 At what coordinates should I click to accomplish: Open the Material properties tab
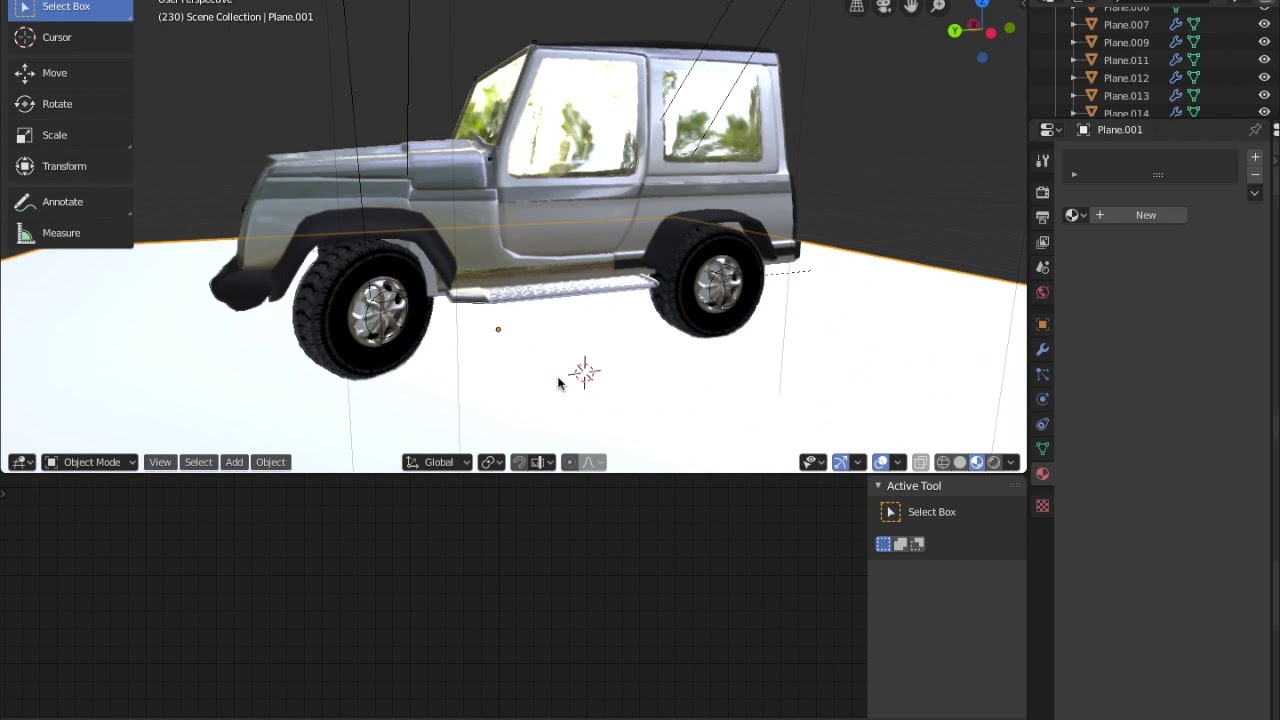(1042, 474)
